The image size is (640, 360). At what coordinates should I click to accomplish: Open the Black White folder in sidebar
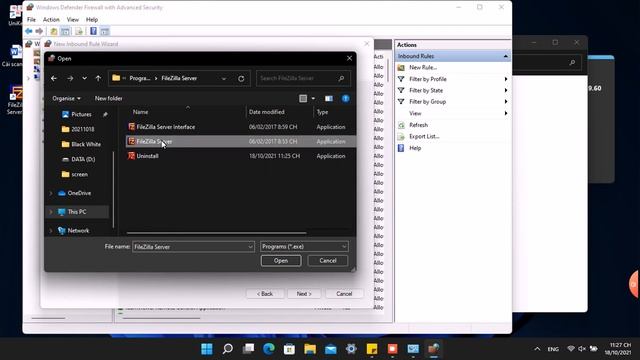(86, 144)
